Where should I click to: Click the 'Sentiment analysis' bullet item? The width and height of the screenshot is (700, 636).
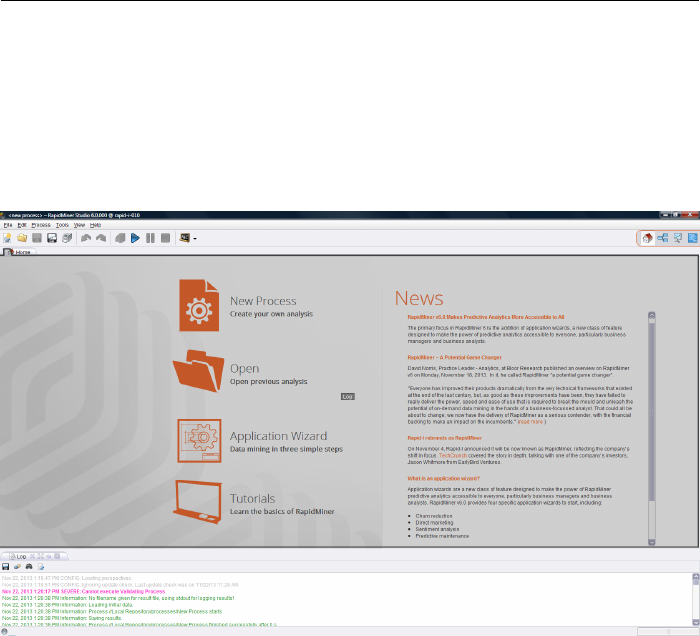click(x=438, y=530)
